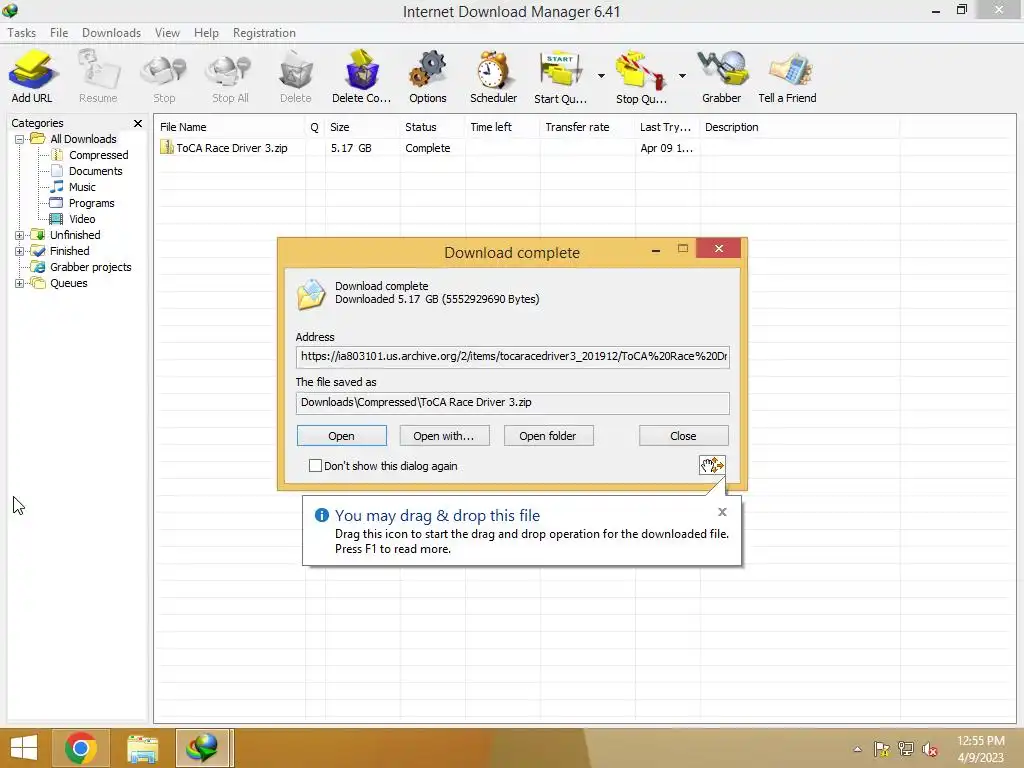The image size is (1024, 768).
Task: Expand the Finished tree node
Action: [20, 251]
